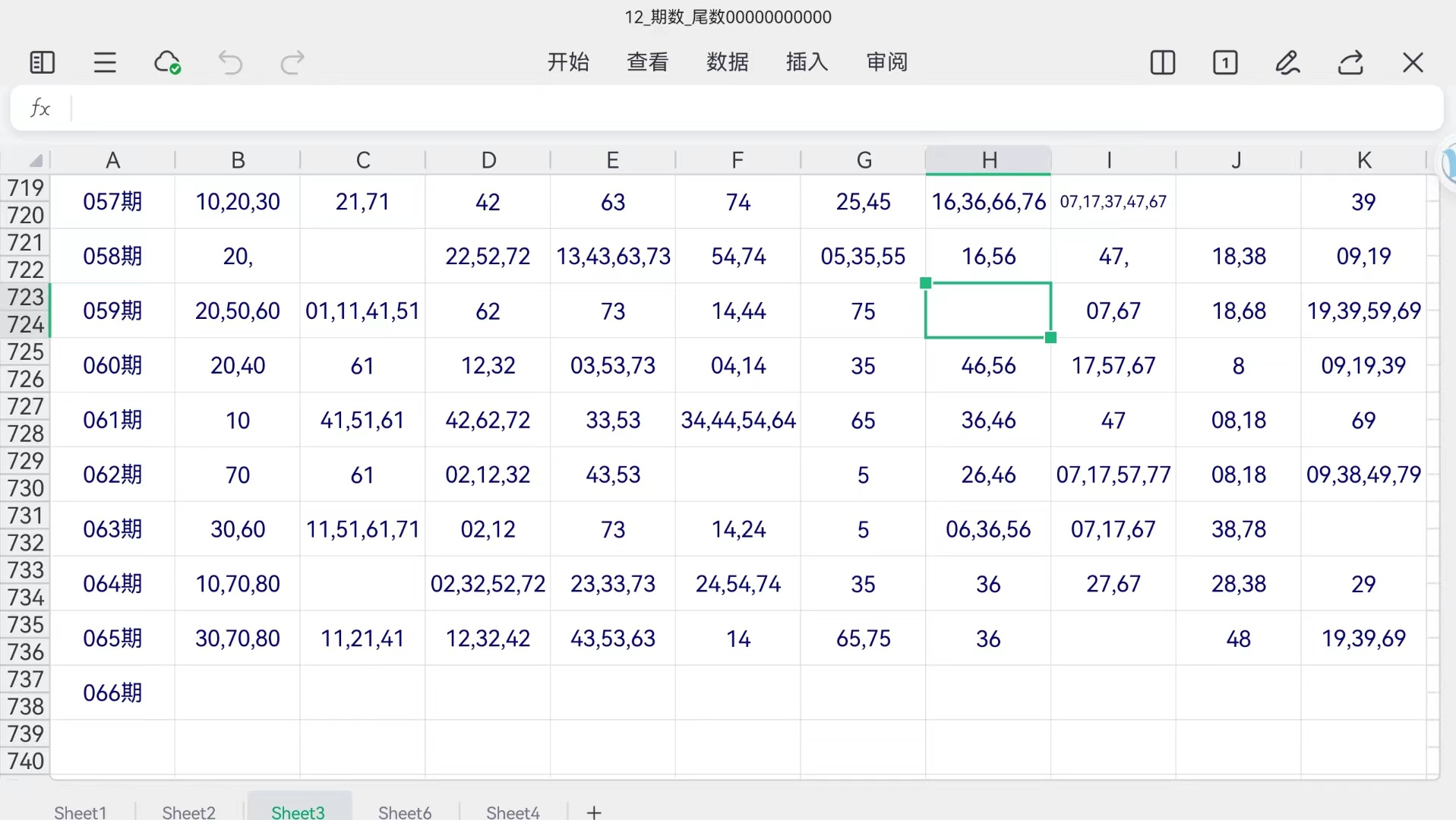Select column K header
This screenshot has height=820, width=1456.
coord(1364,160)
